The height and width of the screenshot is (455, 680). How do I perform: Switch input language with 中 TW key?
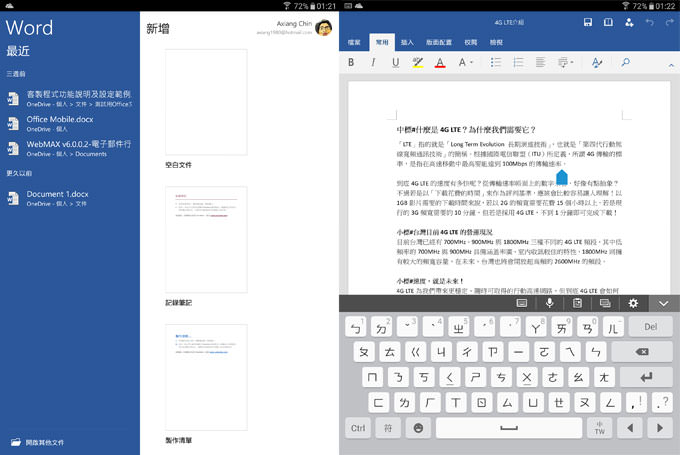pos(599,428)
